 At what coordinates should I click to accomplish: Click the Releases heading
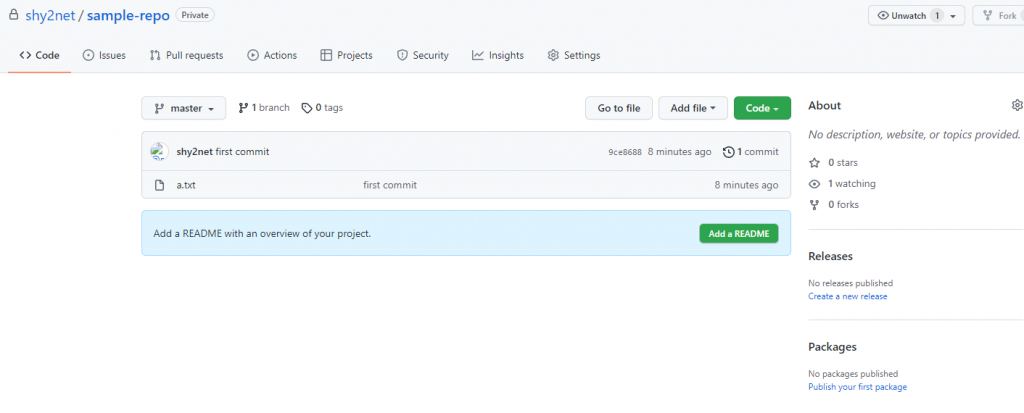tap(831, 256)
